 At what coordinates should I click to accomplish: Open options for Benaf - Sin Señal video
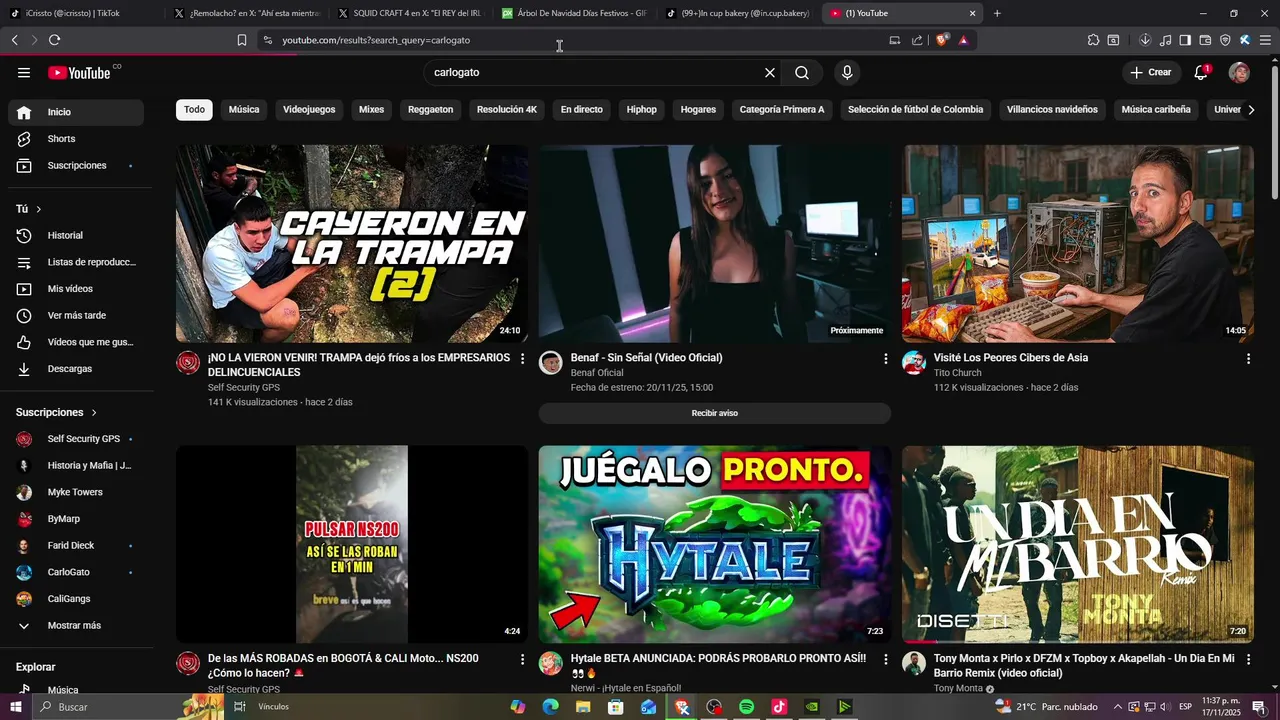click(885, 358)
